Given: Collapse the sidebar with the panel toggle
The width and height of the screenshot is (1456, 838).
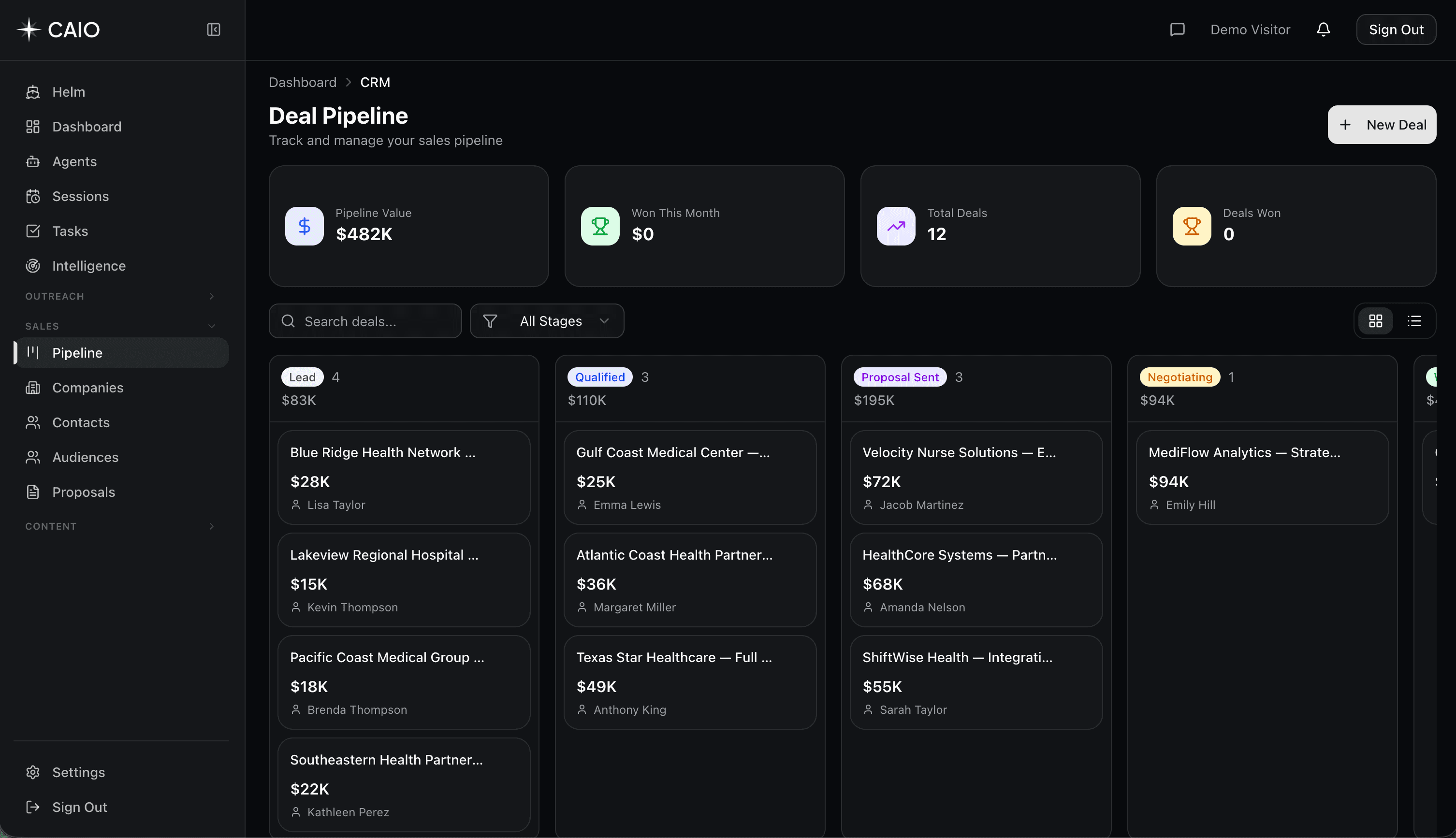Looking at the screenshot, I should click(213, 29).
